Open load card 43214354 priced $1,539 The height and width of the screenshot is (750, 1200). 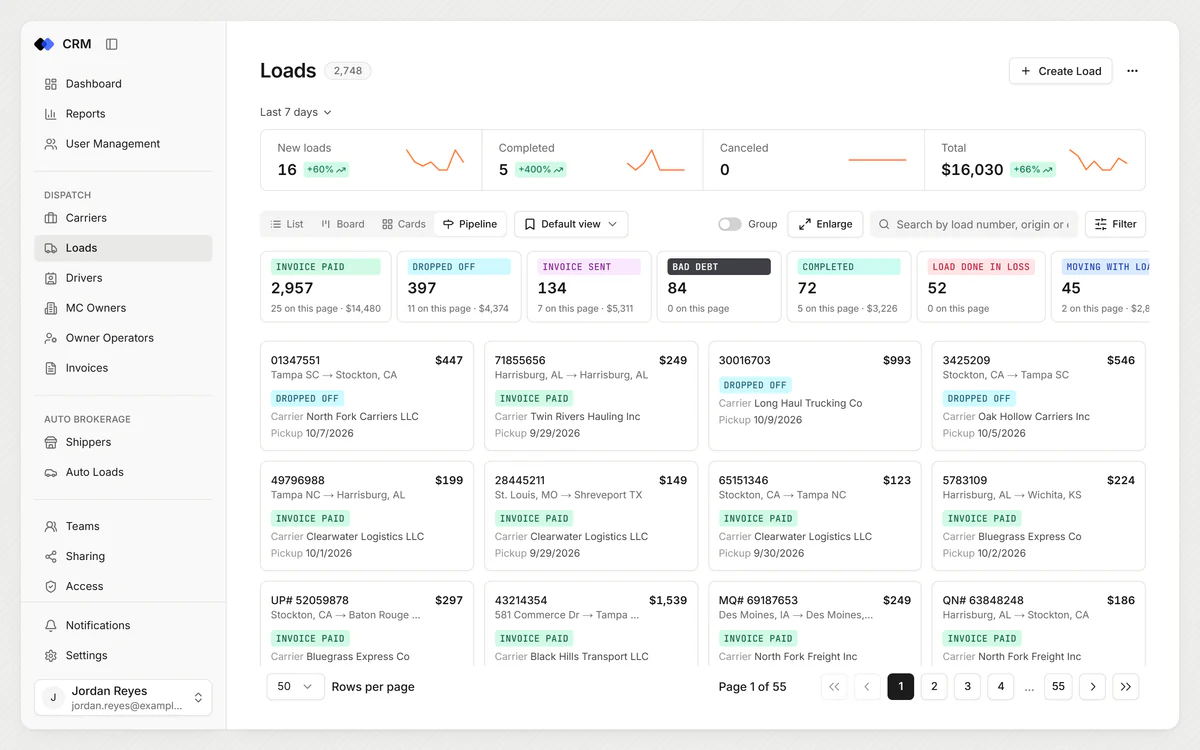591,624
